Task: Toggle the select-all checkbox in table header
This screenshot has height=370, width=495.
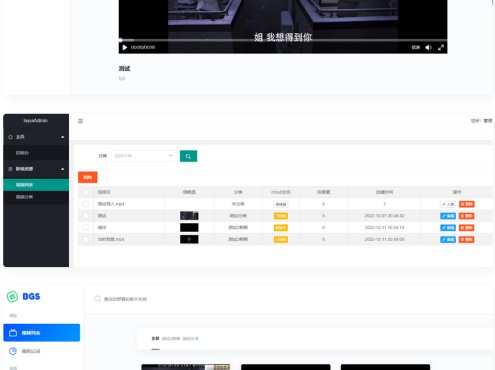Action: [x=86, y=192]
